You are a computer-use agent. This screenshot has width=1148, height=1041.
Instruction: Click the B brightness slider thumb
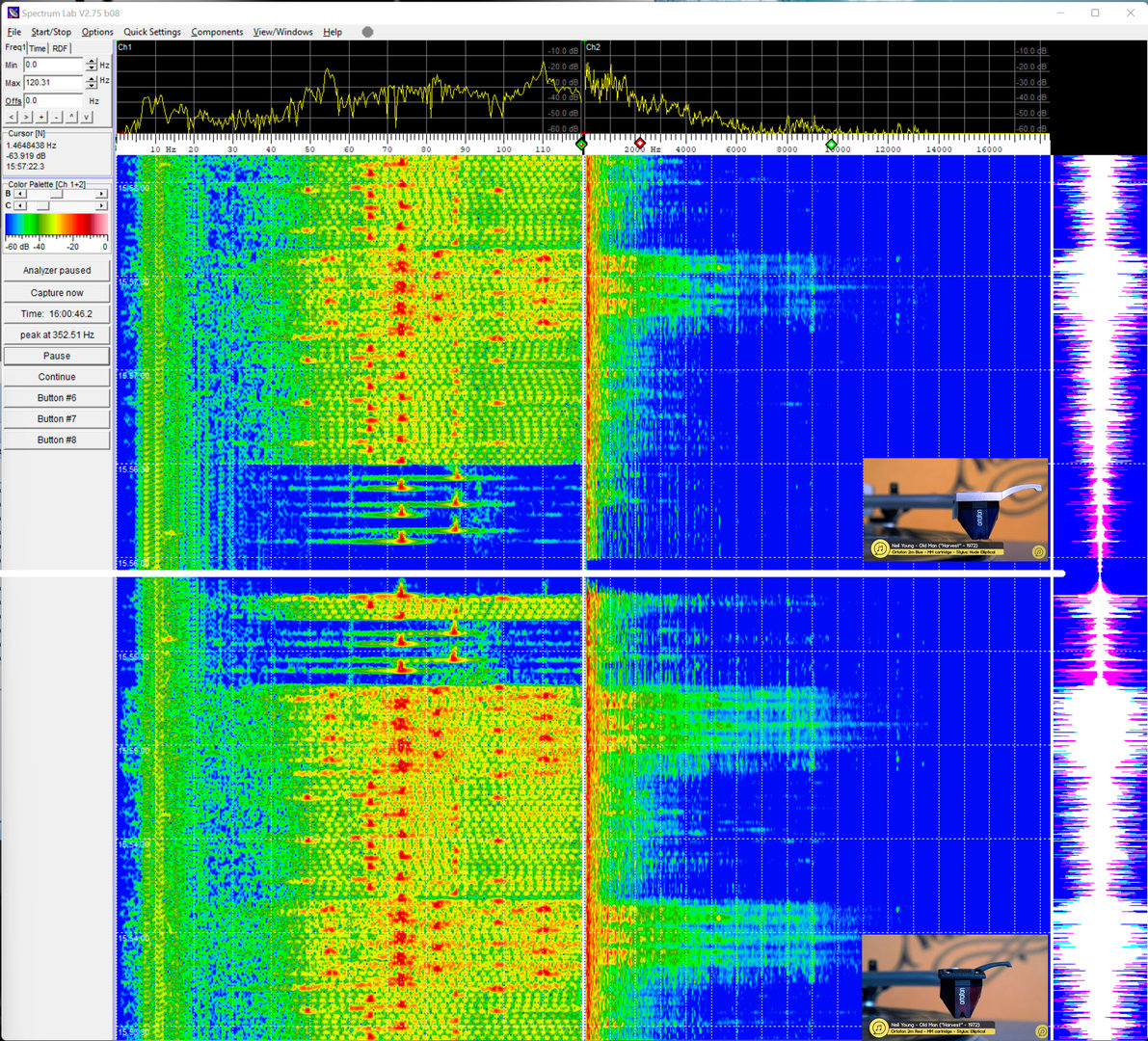pyautogui.click(x=56, y=194)
